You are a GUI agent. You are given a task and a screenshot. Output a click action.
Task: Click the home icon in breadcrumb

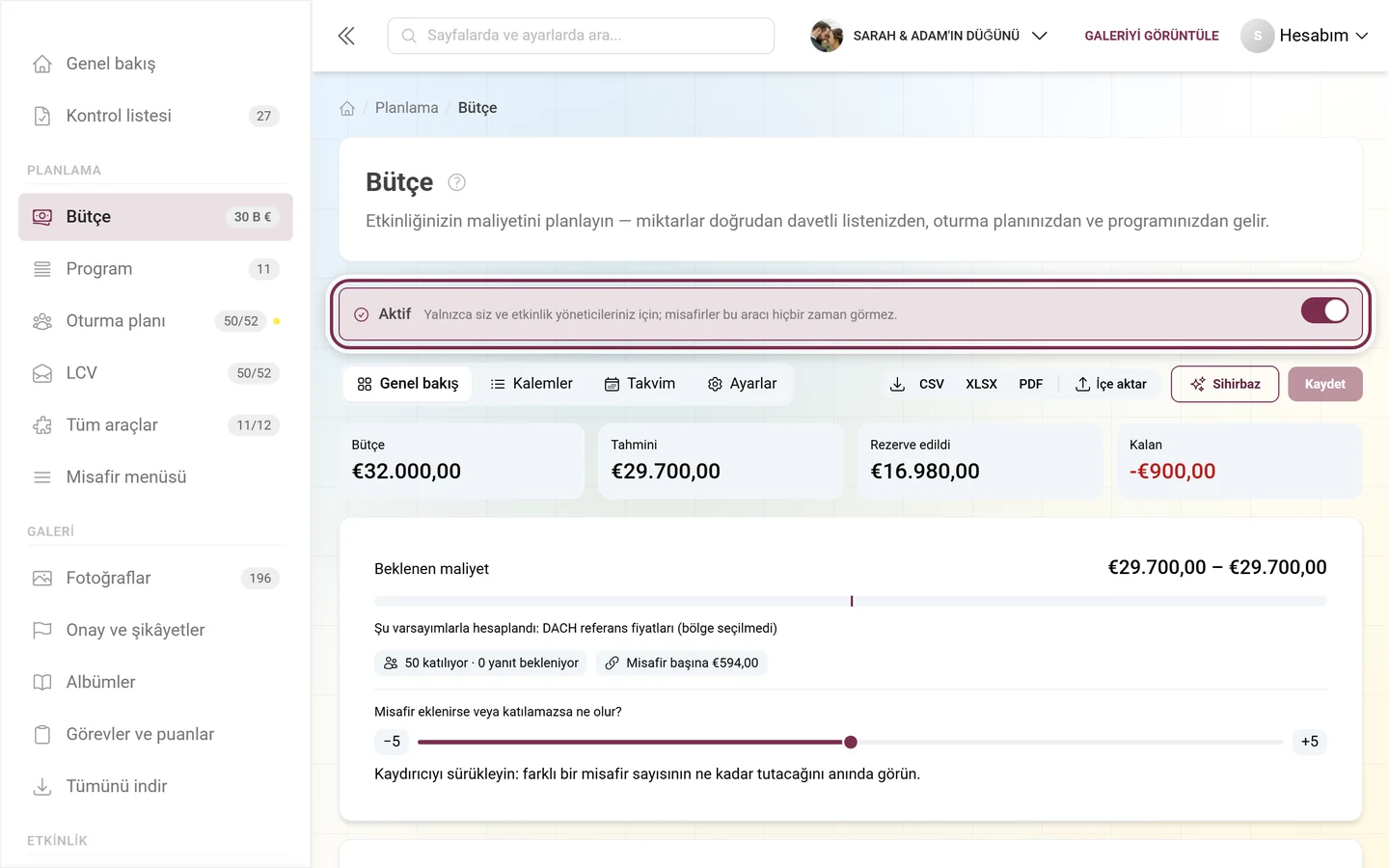[x=347, y=108]
